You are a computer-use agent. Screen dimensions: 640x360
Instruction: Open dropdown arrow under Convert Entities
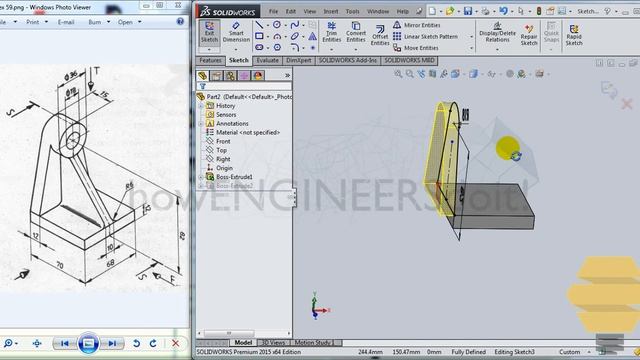(356, 50)
